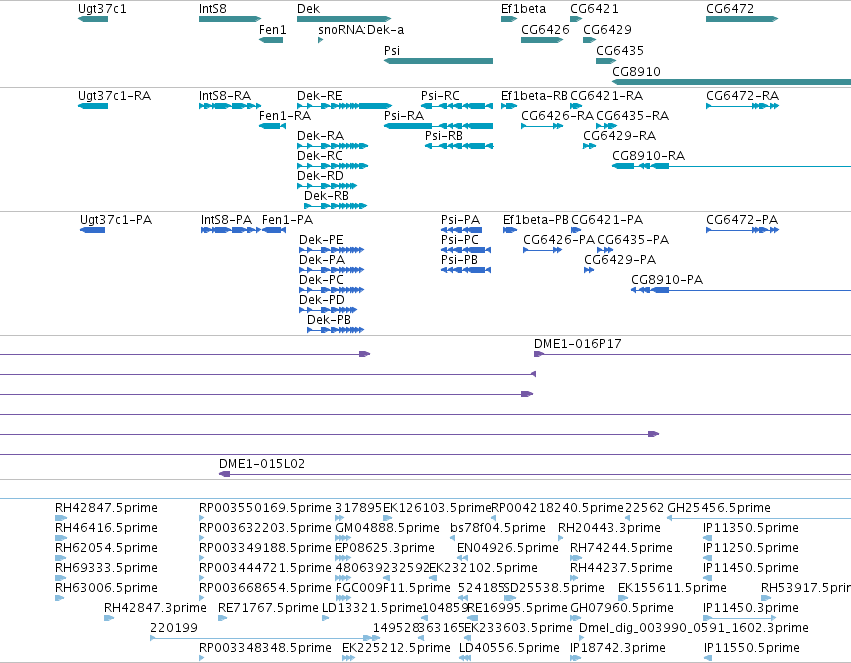Click the Ugt37c1-PA protein glyph

pyautogui.click(x=92, y=230)
